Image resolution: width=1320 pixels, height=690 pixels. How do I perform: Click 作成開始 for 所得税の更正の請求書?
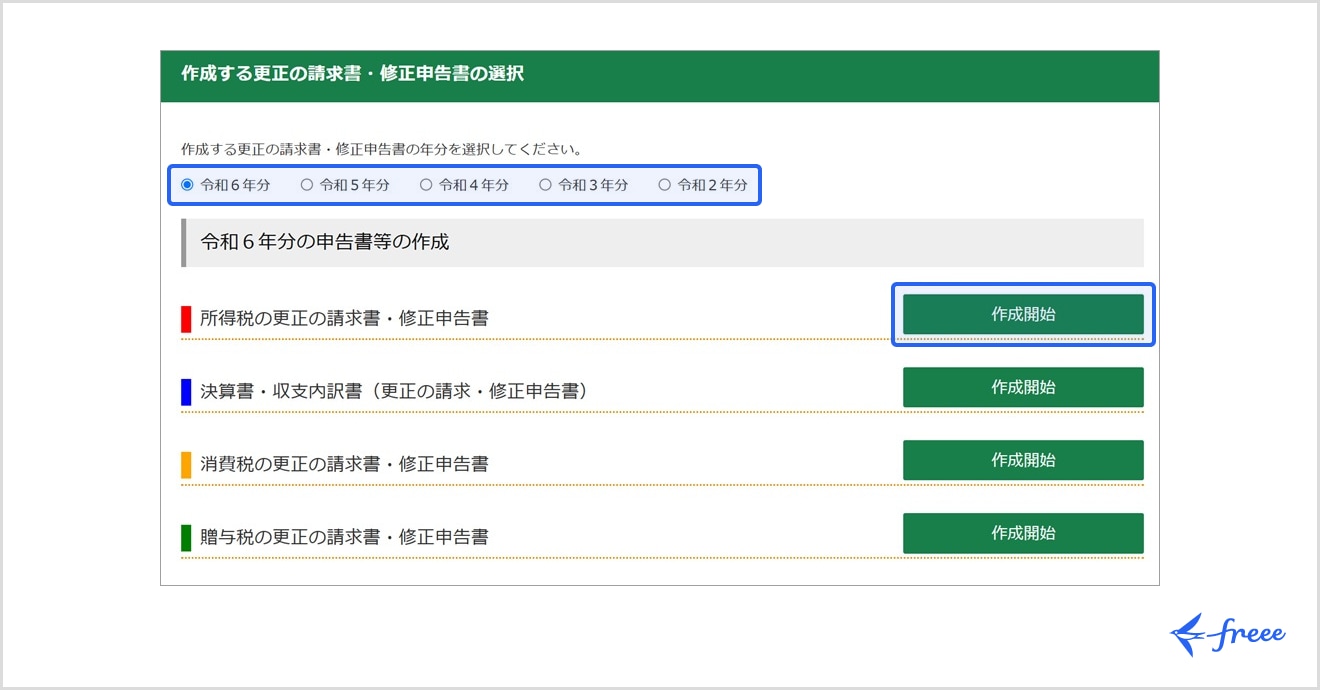[1022, 314]
